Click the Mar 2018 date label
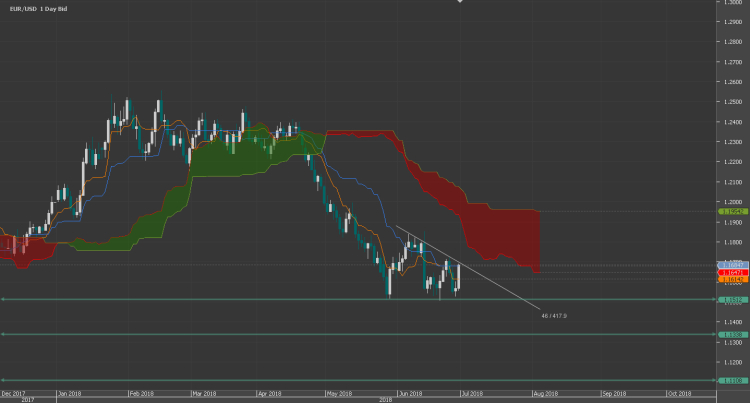 (x=204, y=394)
